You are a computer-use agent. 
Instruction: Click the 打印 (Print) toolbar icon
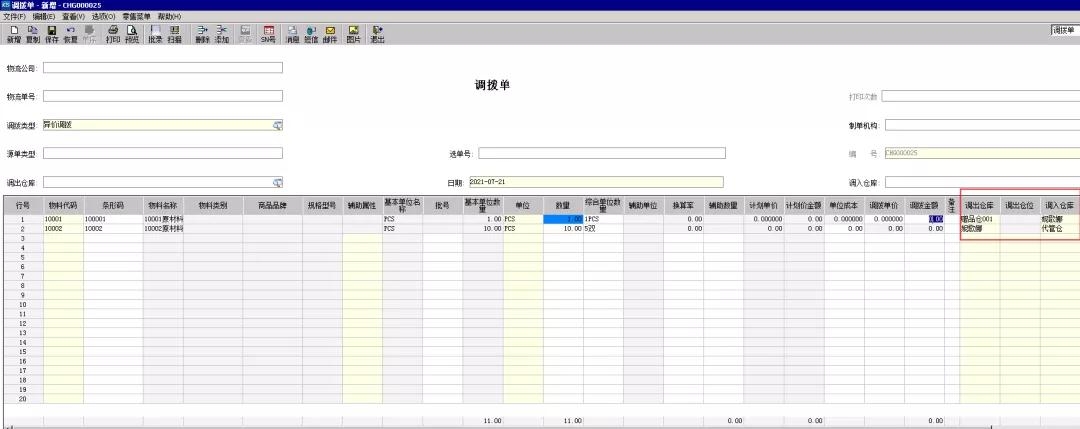tap(113, 34)
